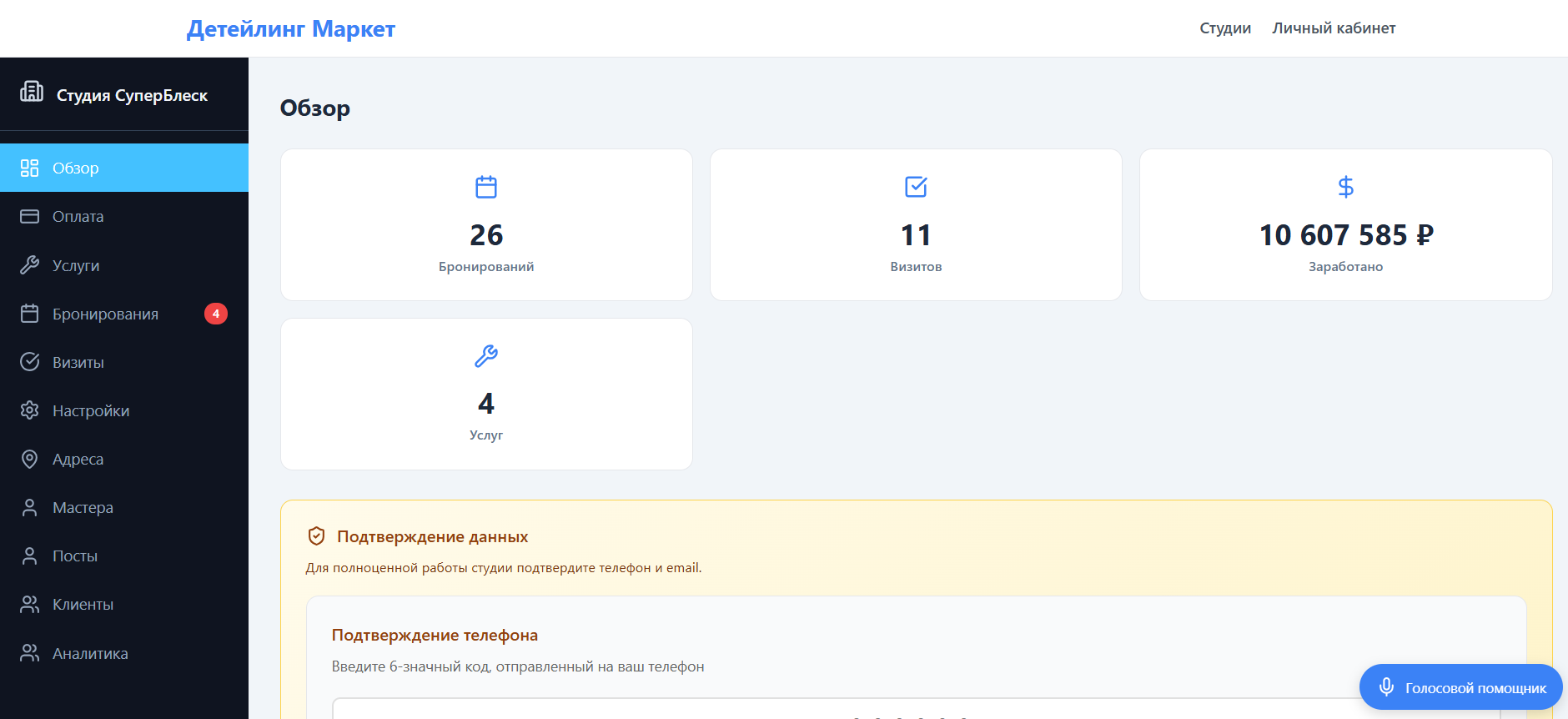Click the wrench icon above 4 Услуг

(486, 356)
